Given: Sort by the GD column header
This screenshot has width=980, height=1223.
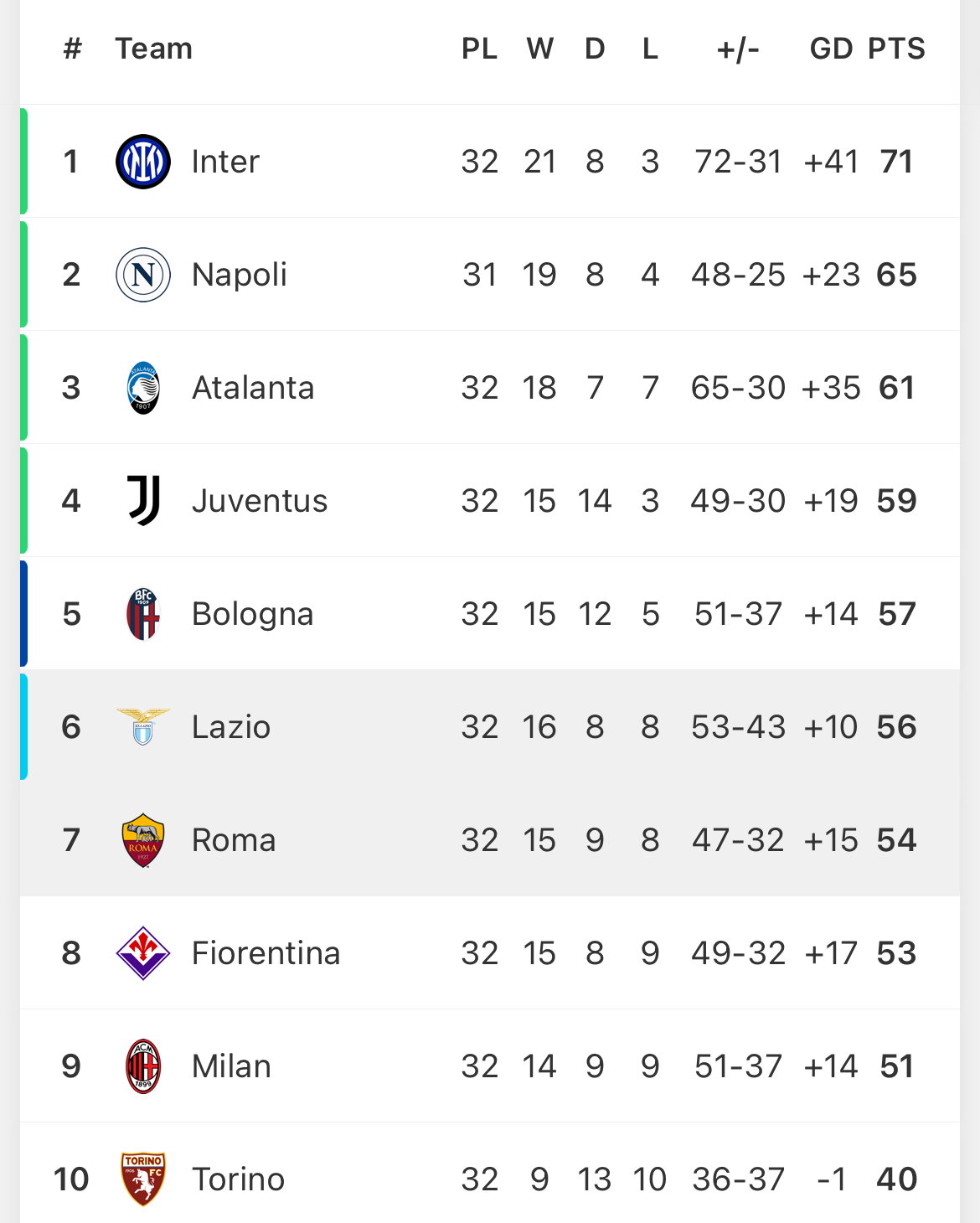Looking at the screenshot, I should click(831, 49).
